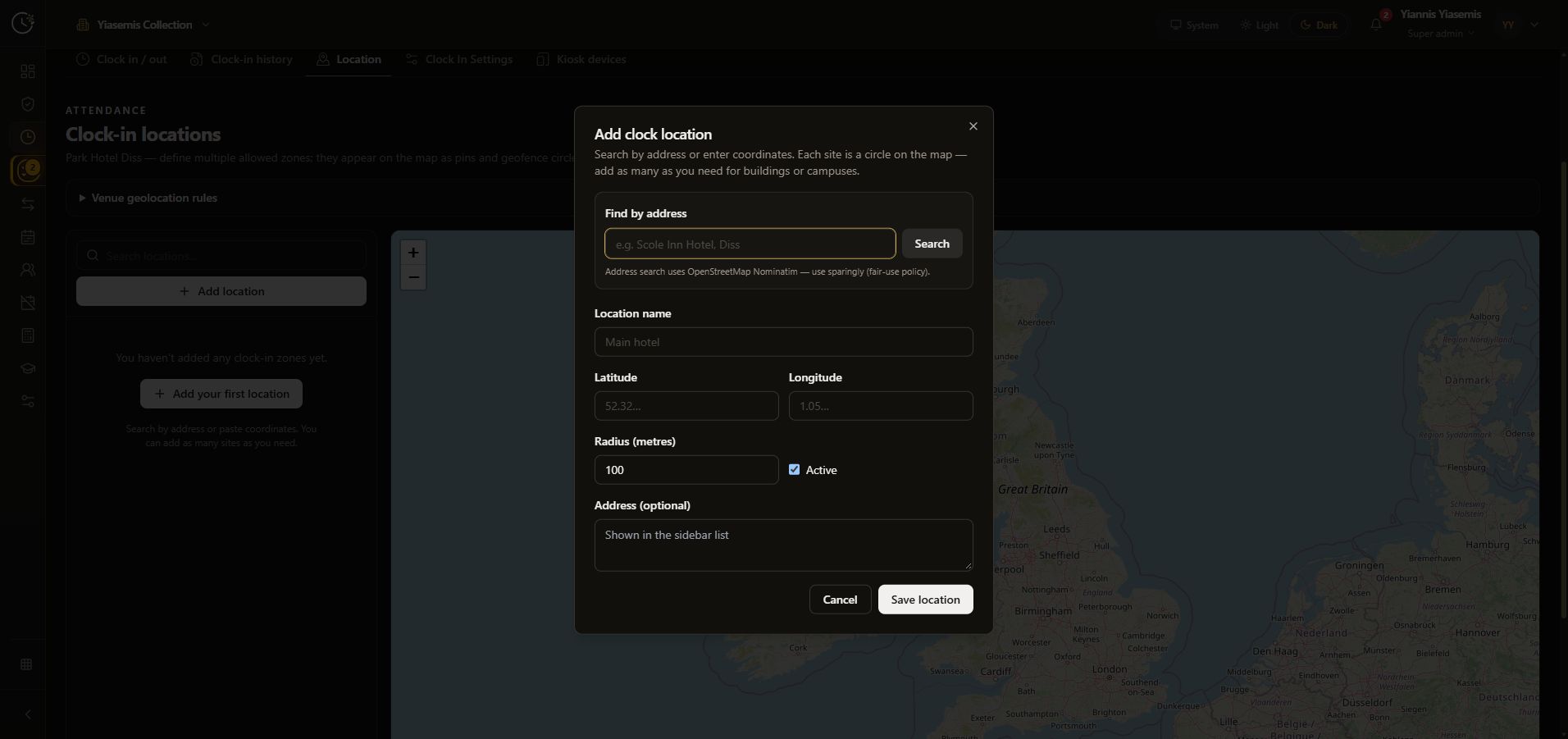Open the crossed-out calendar icon in sidebar
Image resolution: width=1568 pixels, height=739 pixels.
(x=28, y=303)
